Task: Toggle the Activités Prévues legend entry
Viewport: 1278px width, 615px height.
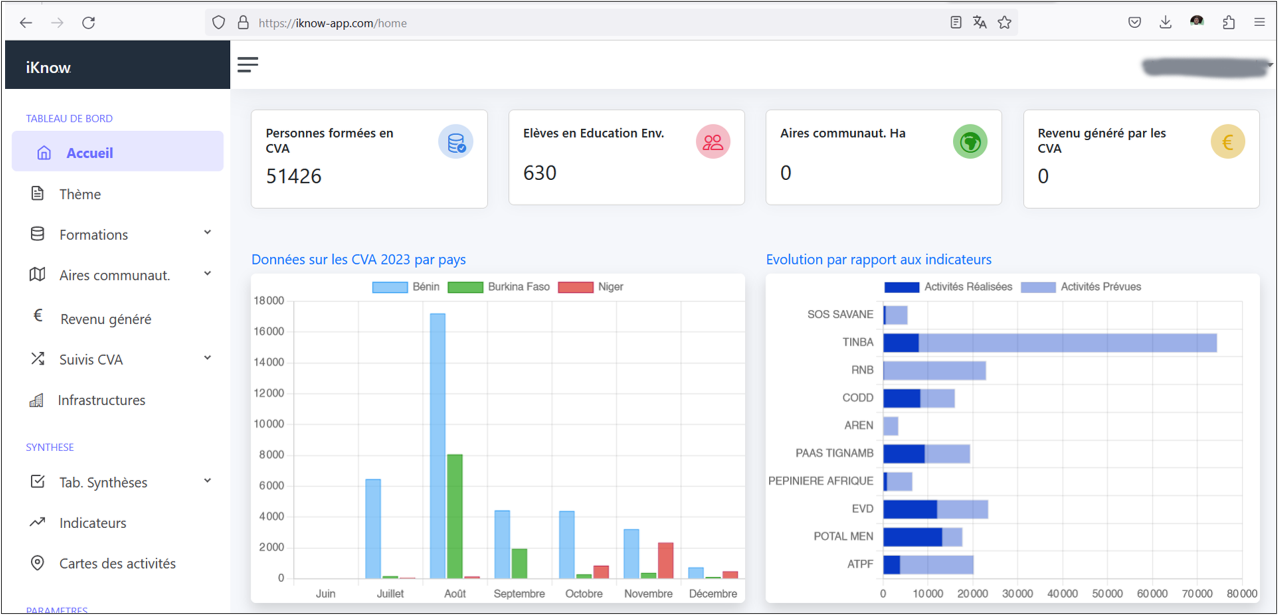Action: point(1082,287)
